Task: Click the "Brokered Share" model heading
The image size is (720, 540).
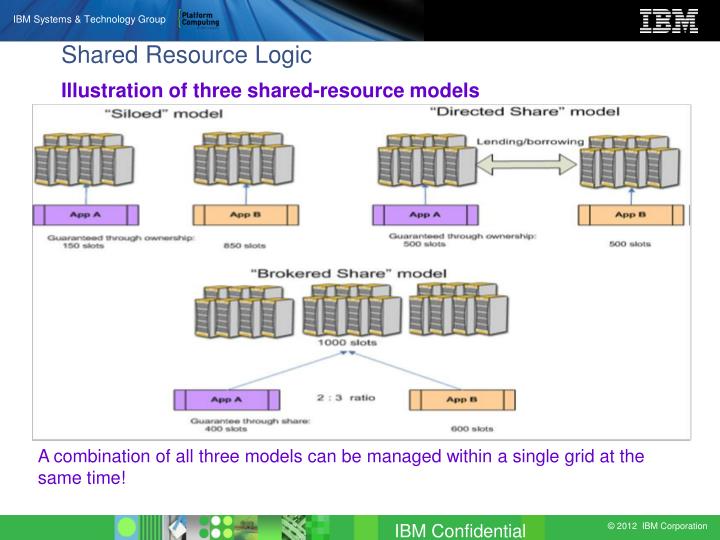Action: click(x=349, y=274)
